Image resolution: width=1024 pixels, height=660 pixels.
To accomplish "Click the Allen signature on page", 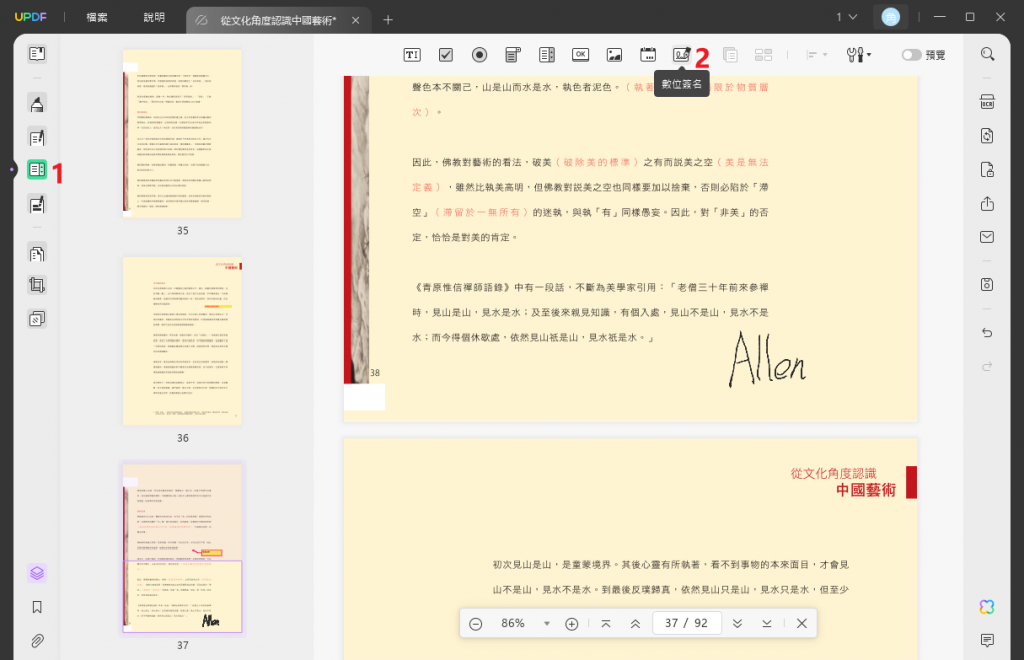I will (x=767, y=360).
